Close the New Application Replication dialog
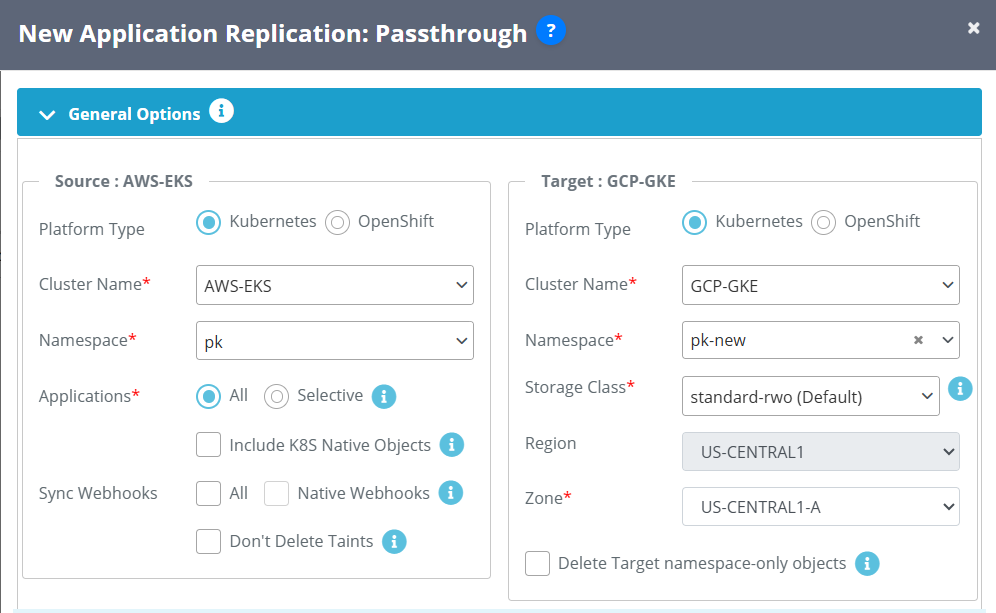Screen dimensions: 996x613 click(x=973, y=28)
